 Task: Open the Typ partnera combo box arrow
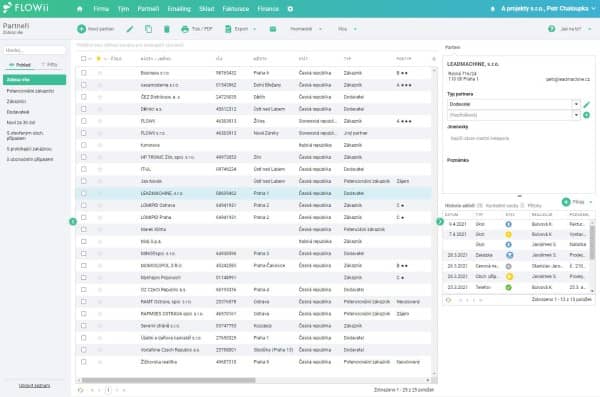coord(576,104)
